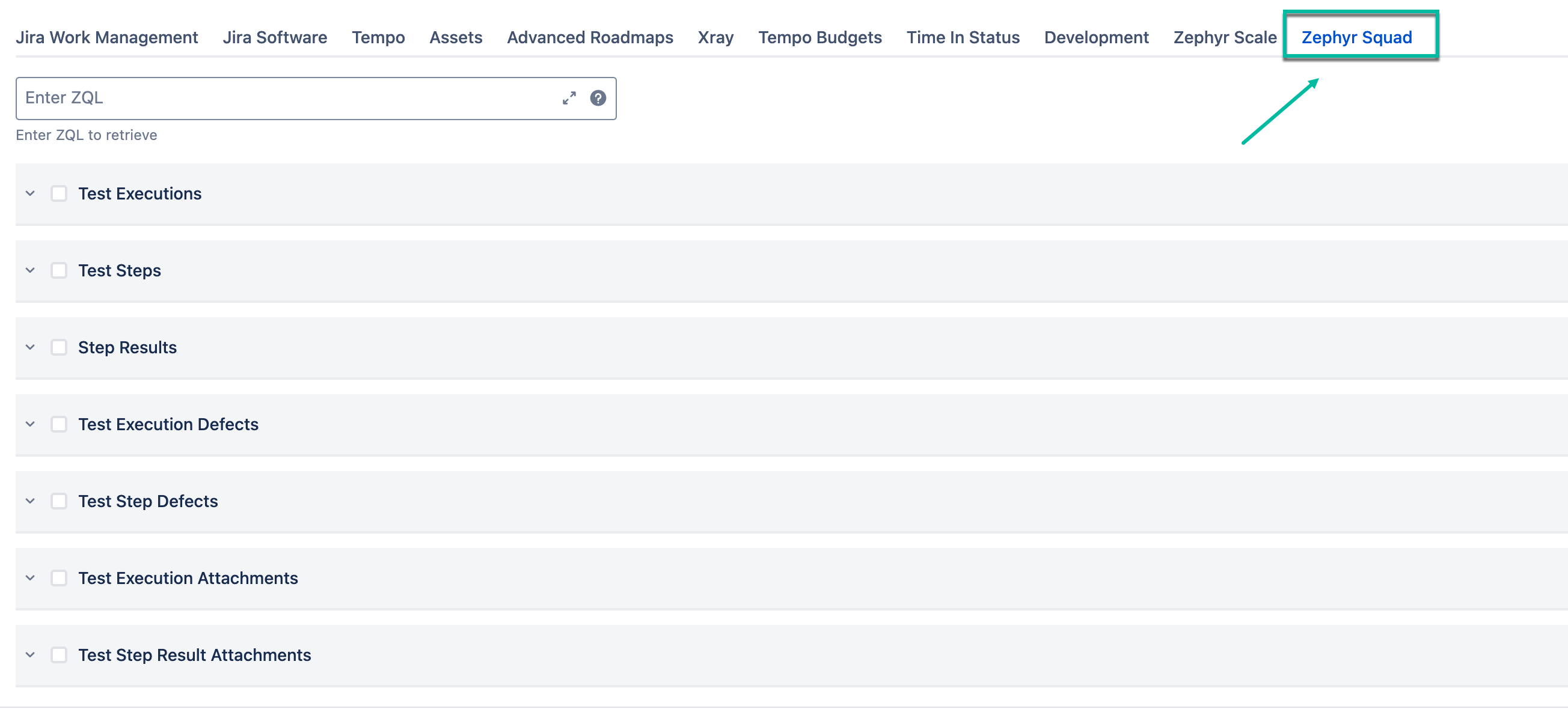Check the Test Execution Attachments checkbox

point(58,578)
